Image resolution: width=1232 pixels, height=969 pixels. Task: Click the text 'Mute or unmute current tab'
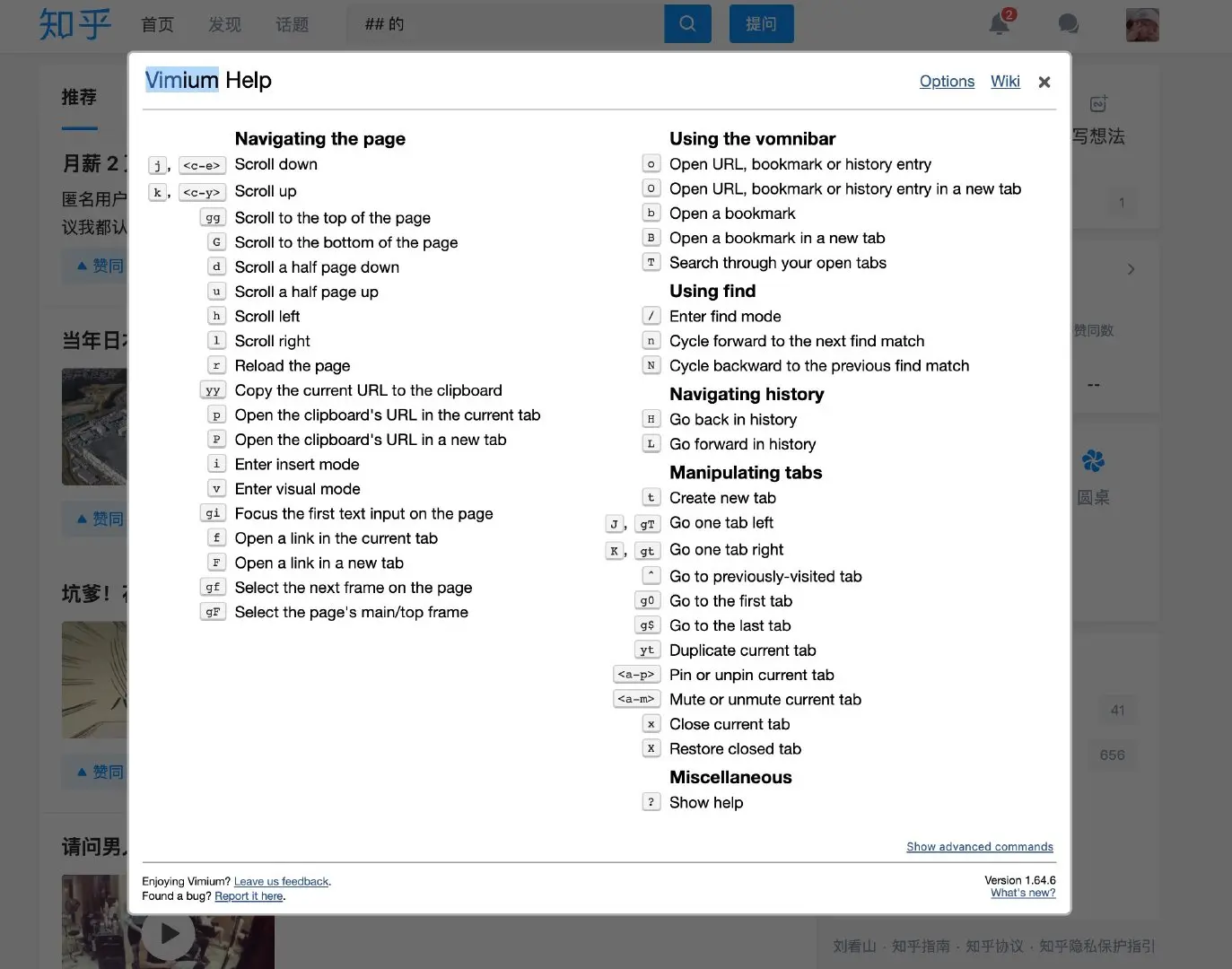765,699
